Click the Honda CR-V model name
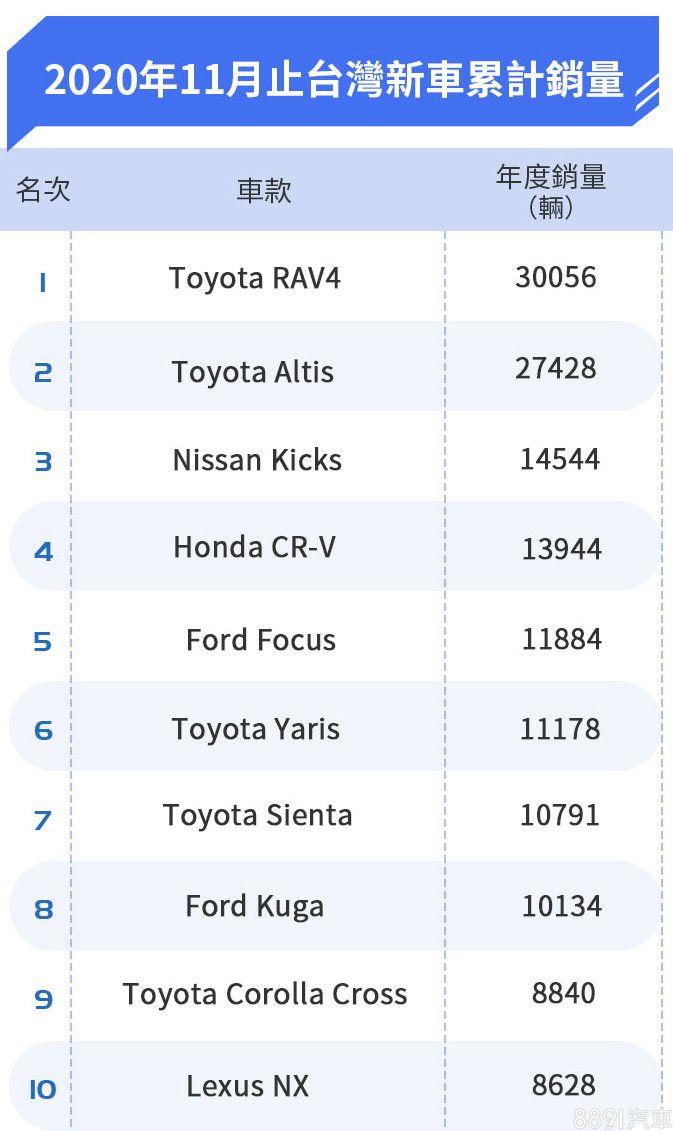This screenshot has width=673, height=1131. pyautogui.click(x=255, y=547)
